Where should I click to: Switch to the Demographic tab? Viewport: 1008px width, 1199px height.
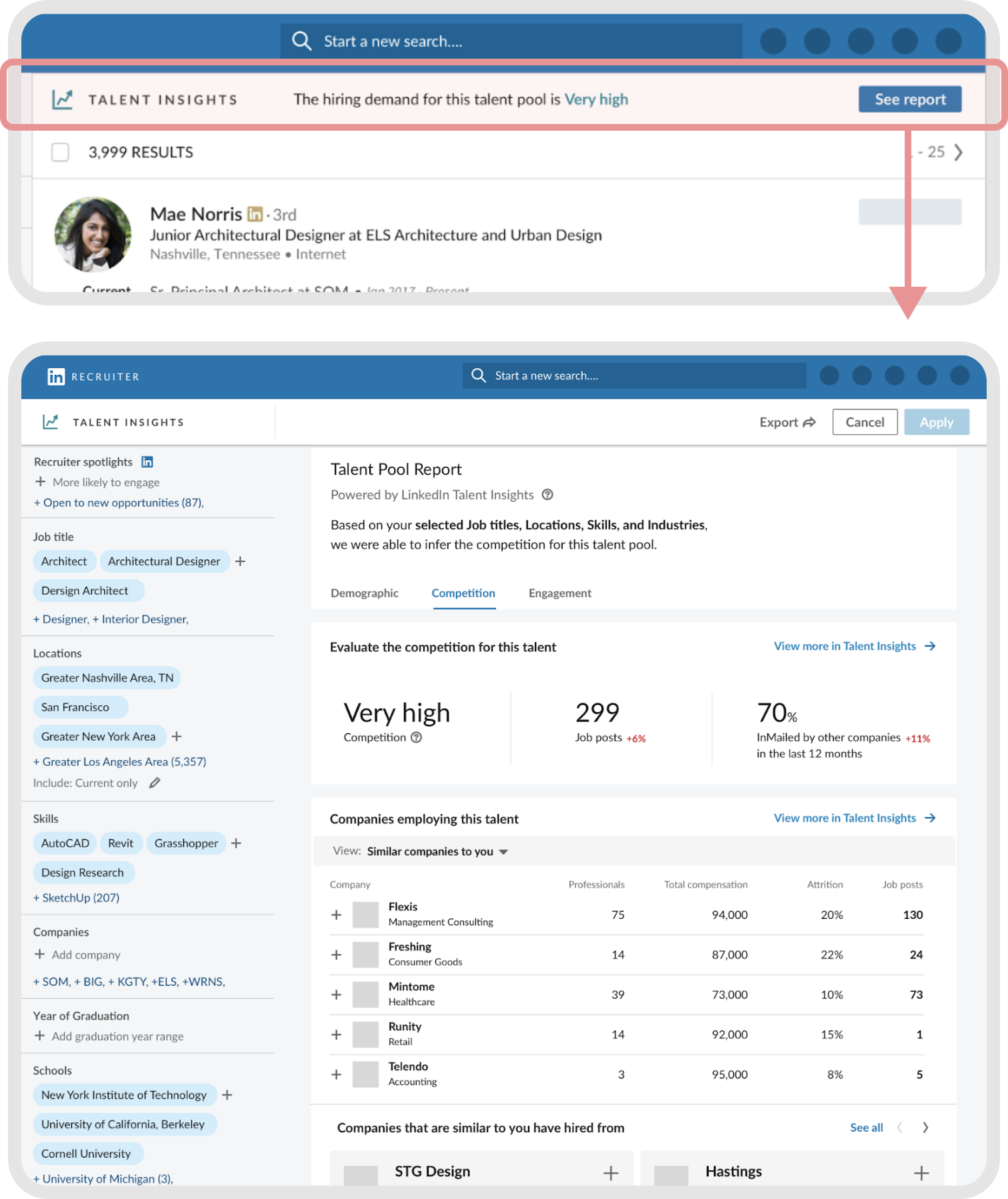click(364, 593)
